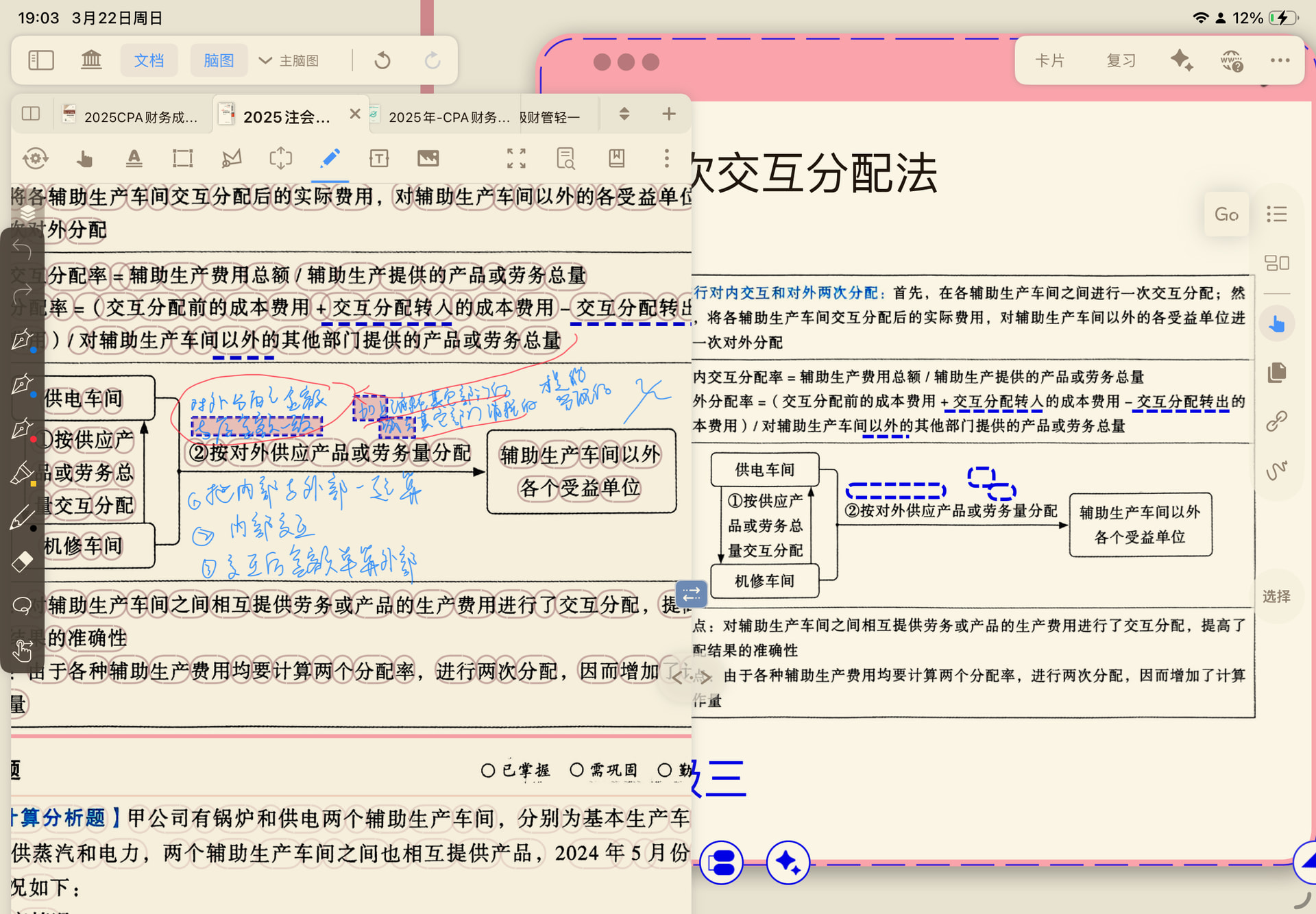The width and height of the screenshot is (1316, 914).
Task: Select the eraser in left palette
Action: [x=22, y=561]
